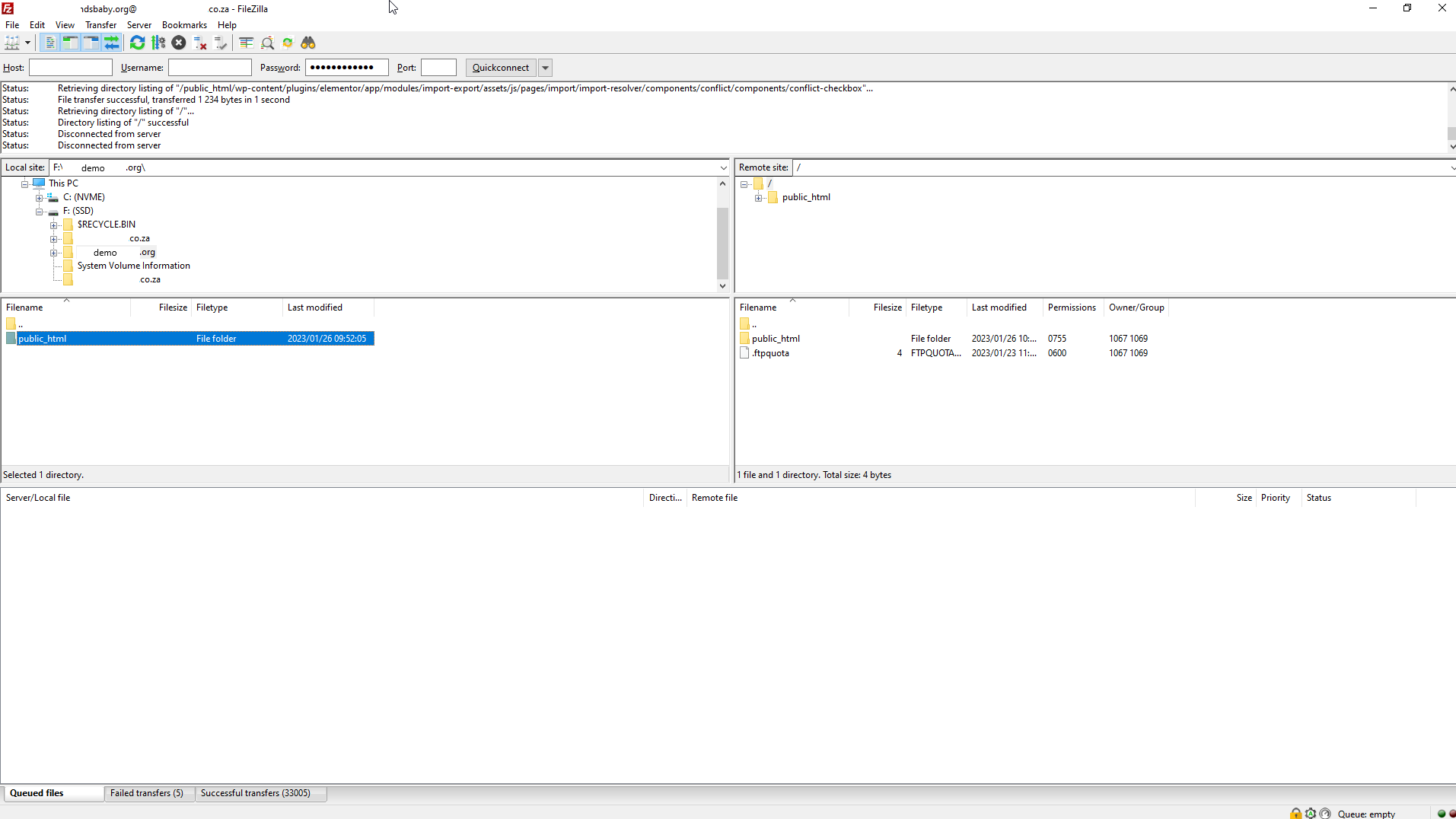Click the lock encryption status icon

1295,814
